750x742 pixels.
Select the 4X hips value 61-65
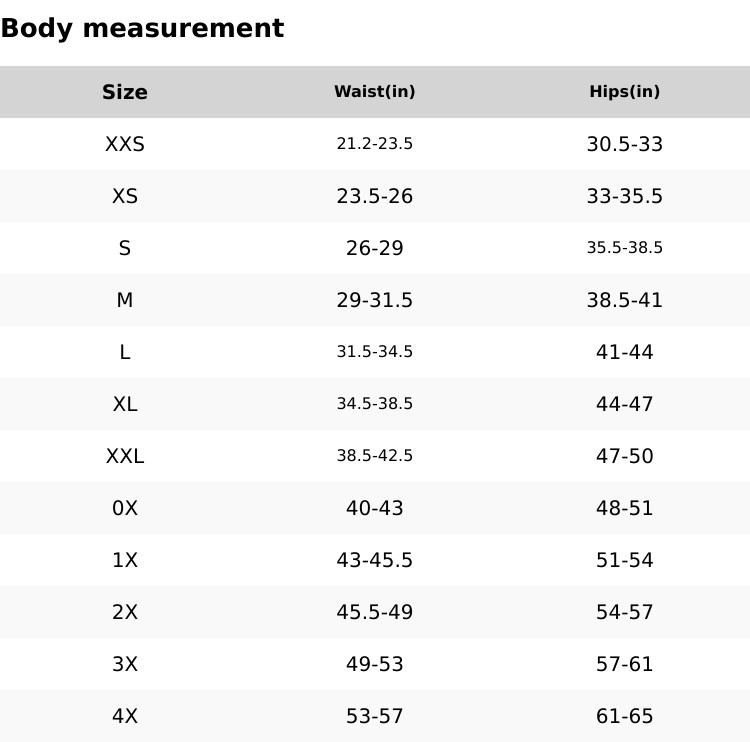pos(625,716)
